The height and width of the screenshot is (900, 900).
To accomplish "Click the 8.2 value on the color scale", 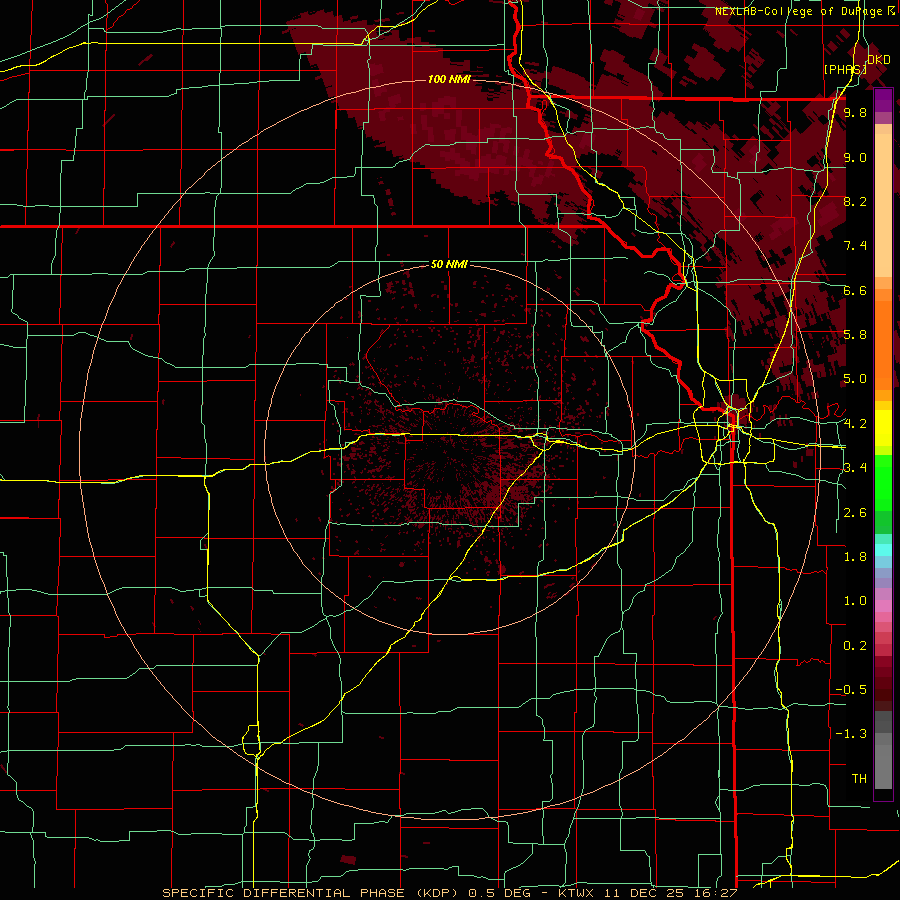I will [855, 202].
